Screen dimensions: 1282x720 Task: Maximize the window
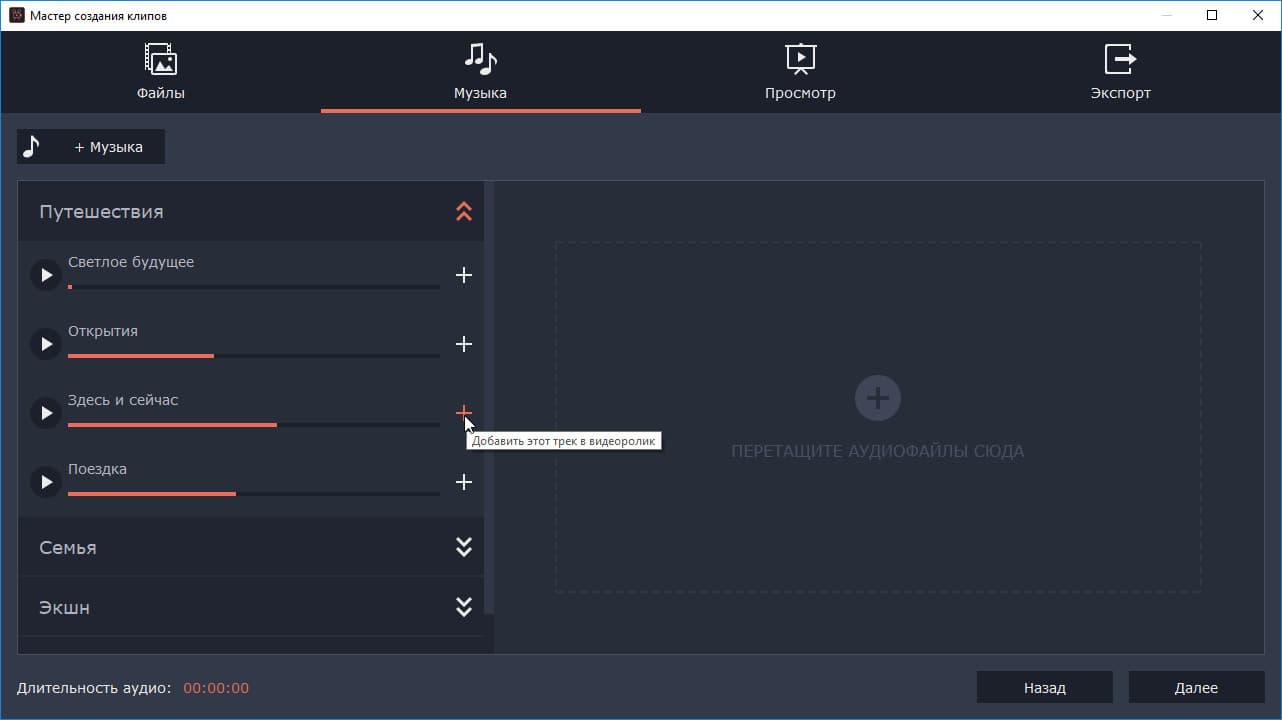click(x=1212, y=16)
